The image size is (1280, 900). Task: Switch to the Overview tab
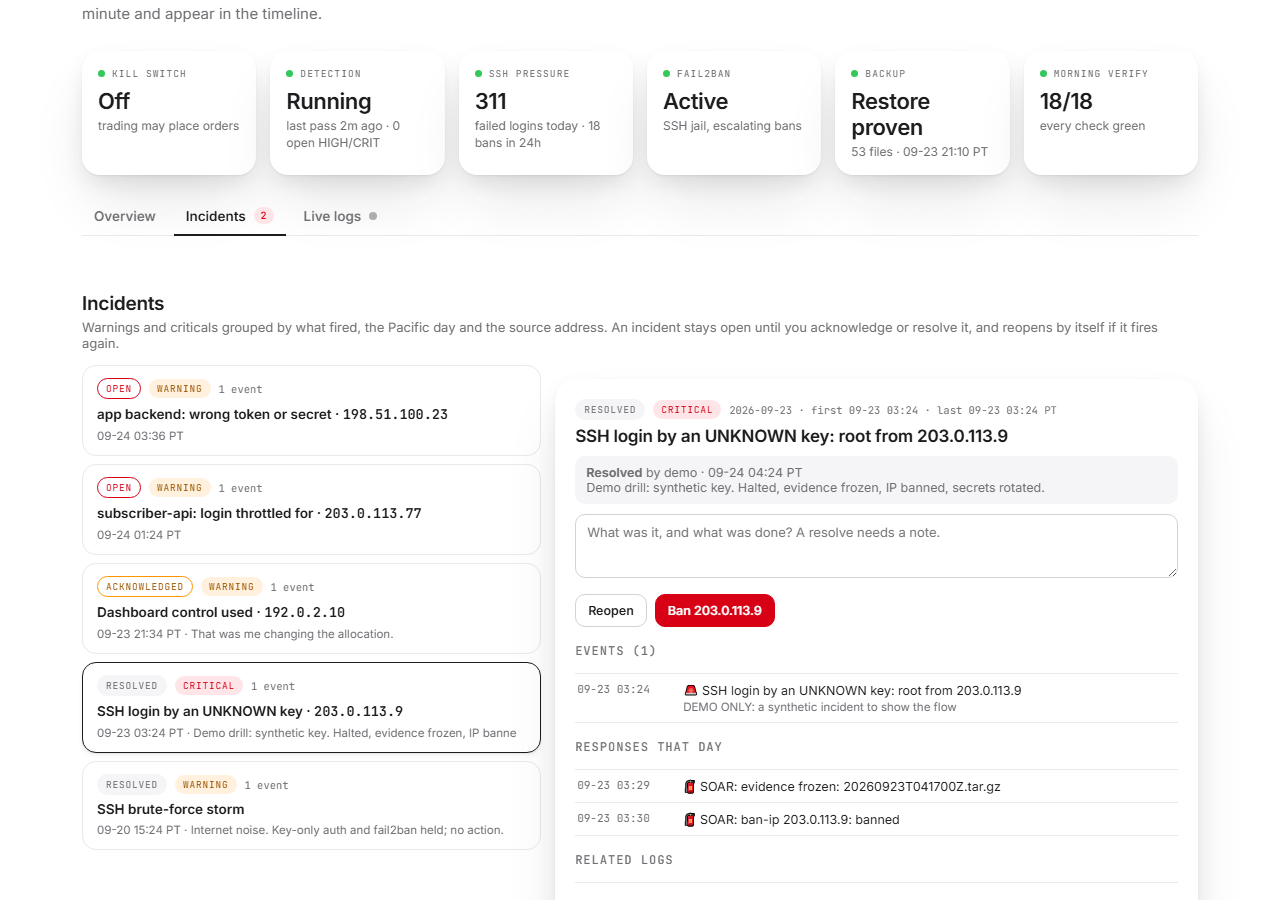click(x=125, y=216)
